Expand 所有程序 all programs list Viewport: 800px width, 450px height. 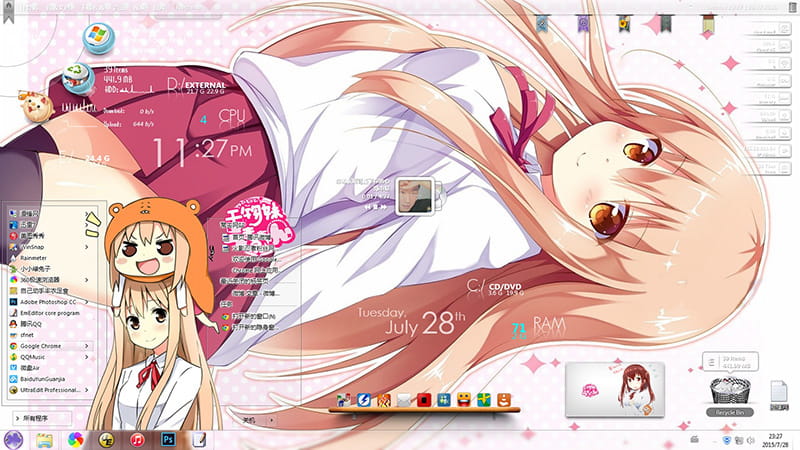[43, 418]
